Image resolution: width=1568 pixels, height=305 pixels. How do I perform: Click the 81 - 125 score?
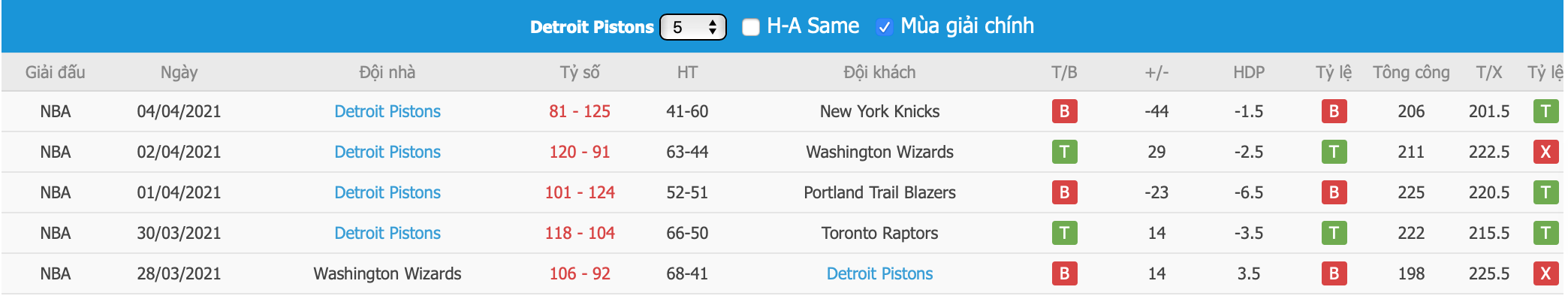[579, 111]
